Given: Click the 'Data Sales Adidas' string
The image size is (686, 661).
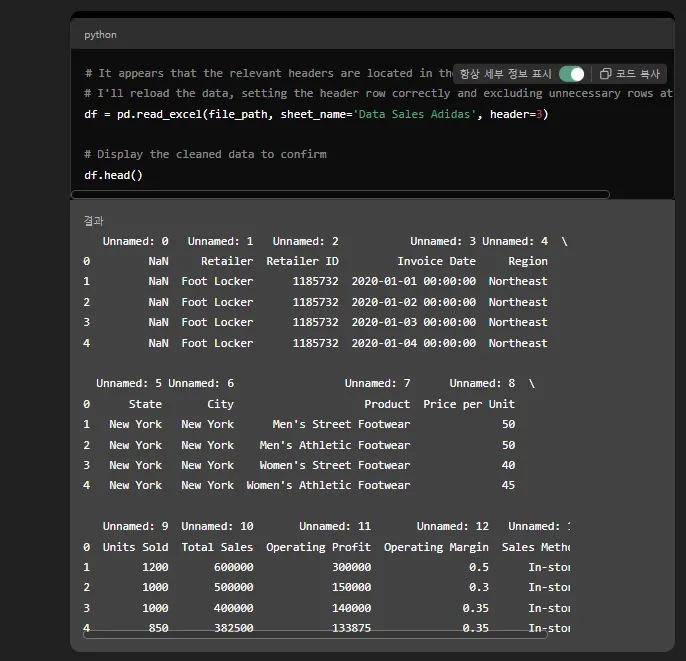Looking at the screenshot, I should coord(414,114).
